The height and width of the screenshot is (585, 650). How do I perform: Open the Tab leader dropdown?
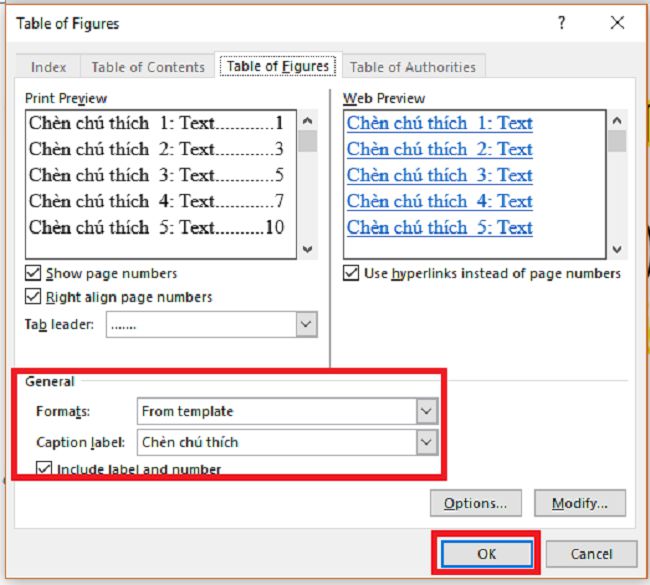306,324
